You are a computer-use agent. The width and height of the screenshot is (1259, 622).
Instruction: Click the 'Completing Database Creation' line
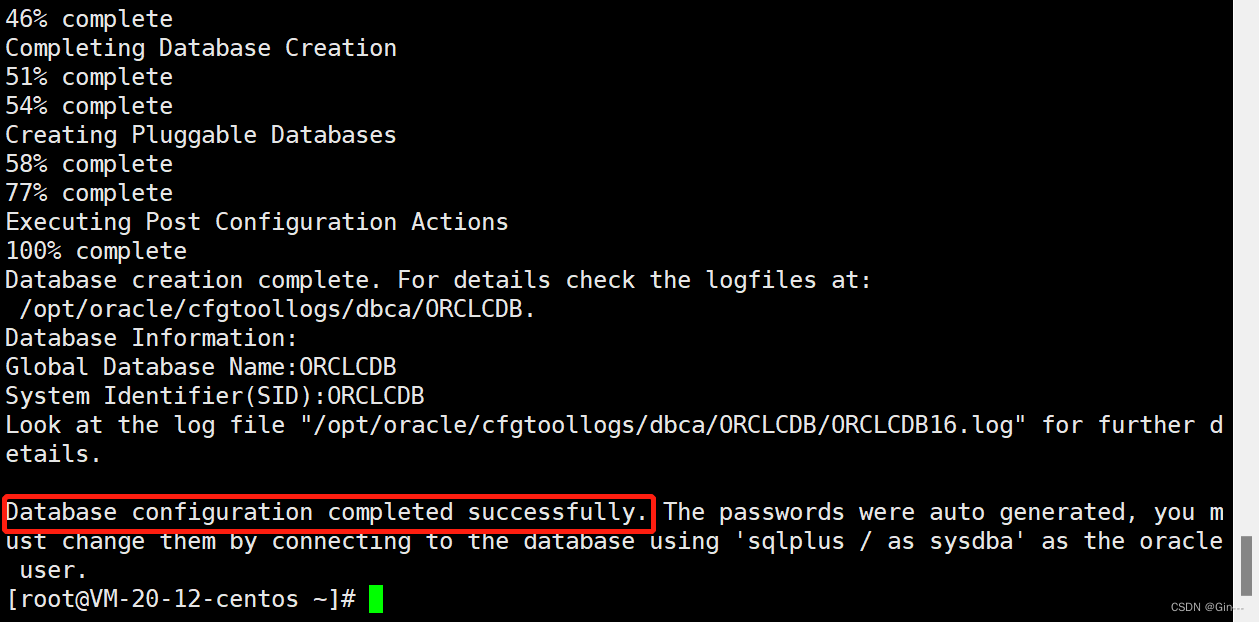201,48
